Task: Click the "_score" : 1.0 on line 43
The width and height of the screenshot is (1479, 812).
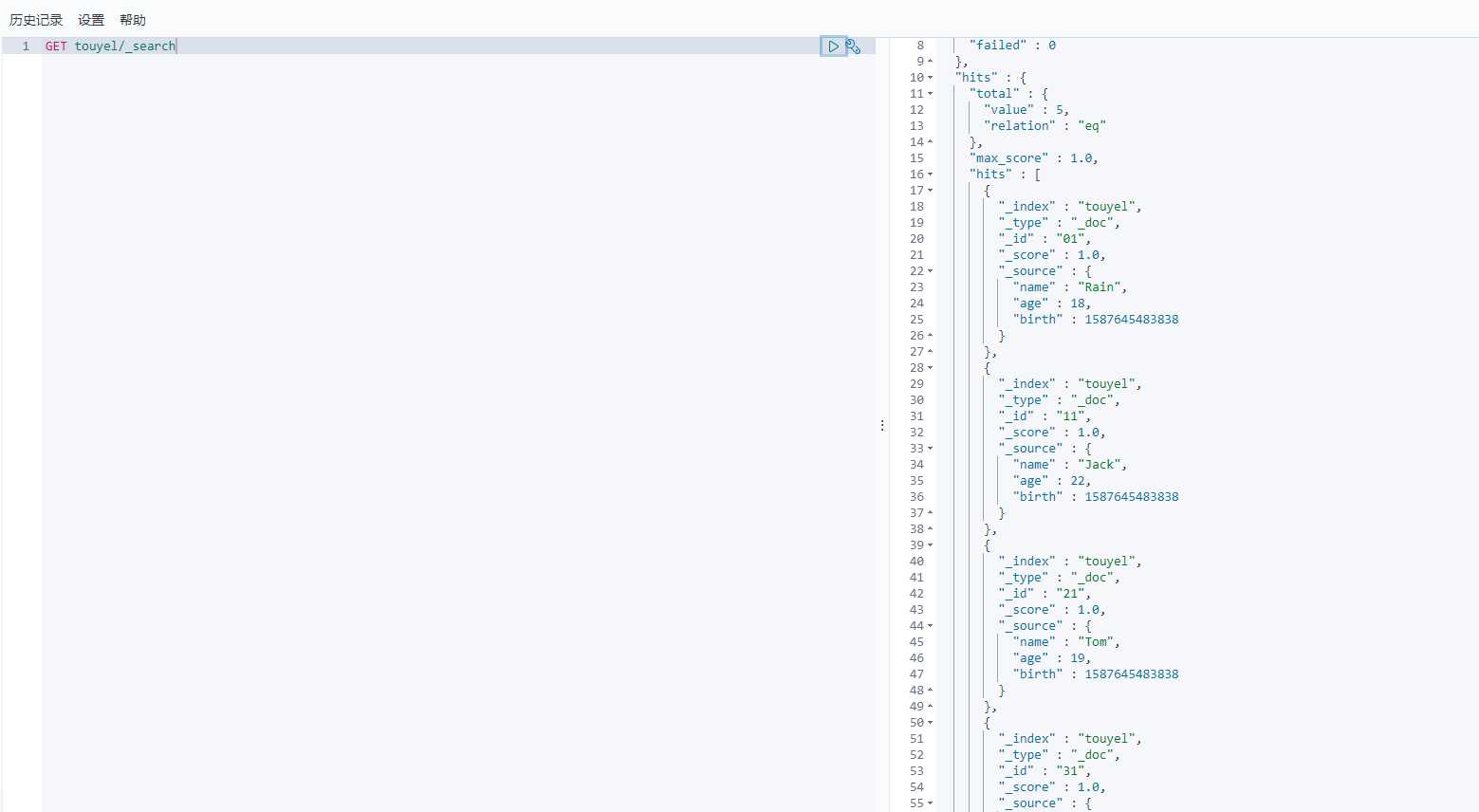Action: [1052, 610]
